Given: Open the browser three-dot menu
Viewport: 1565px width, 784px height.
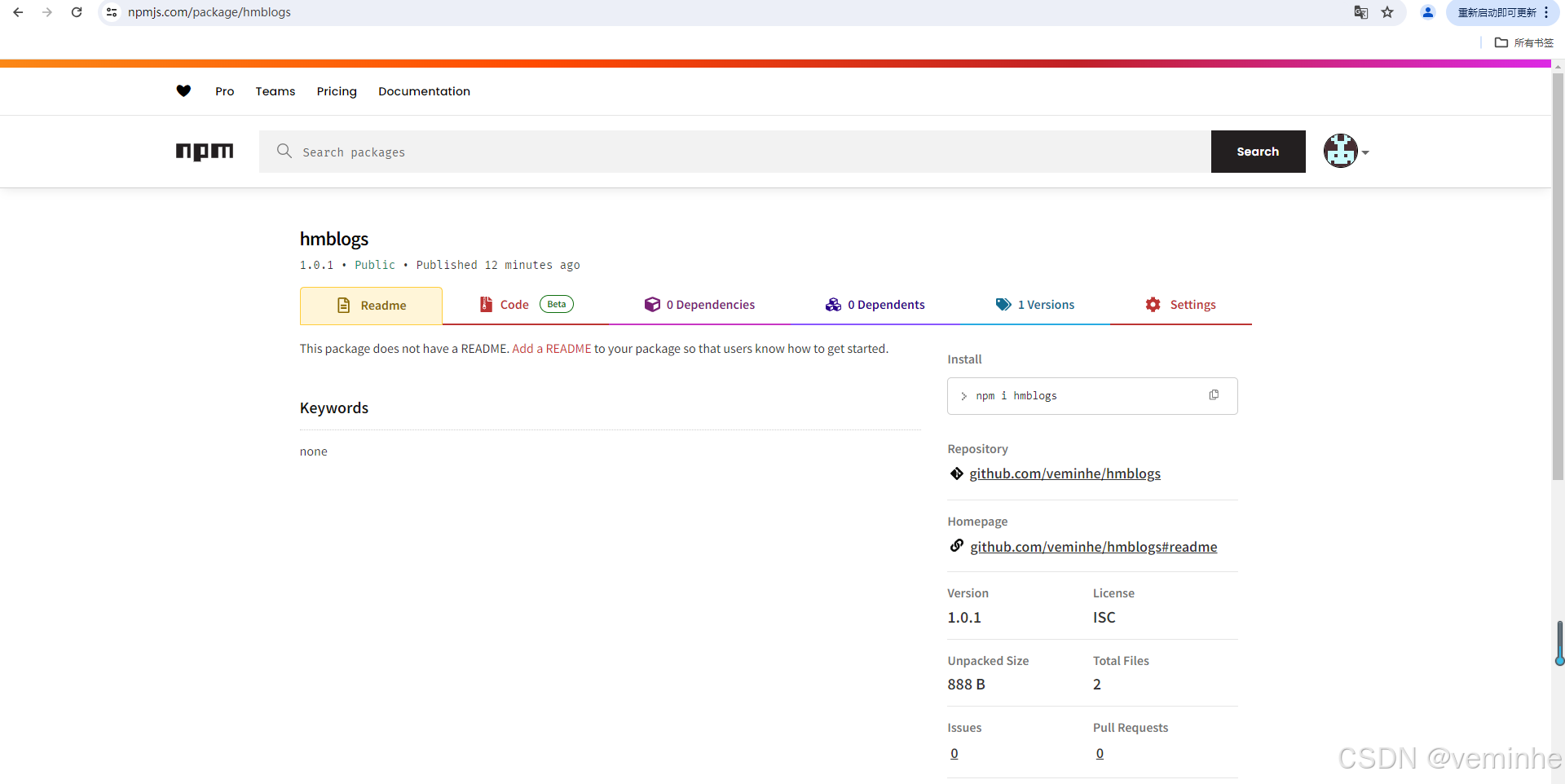Looking at the screenshot, I should 1546,12.
